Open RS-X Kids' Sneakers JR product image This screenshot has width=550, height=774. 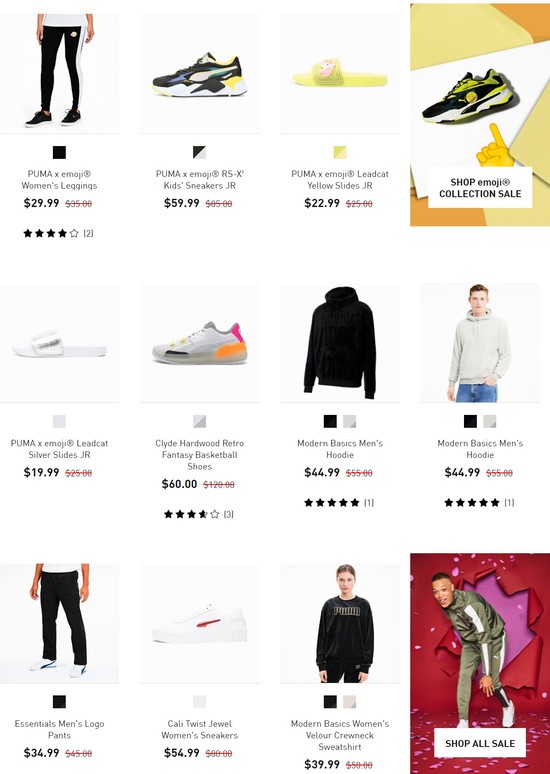click(x=199, y=73)
